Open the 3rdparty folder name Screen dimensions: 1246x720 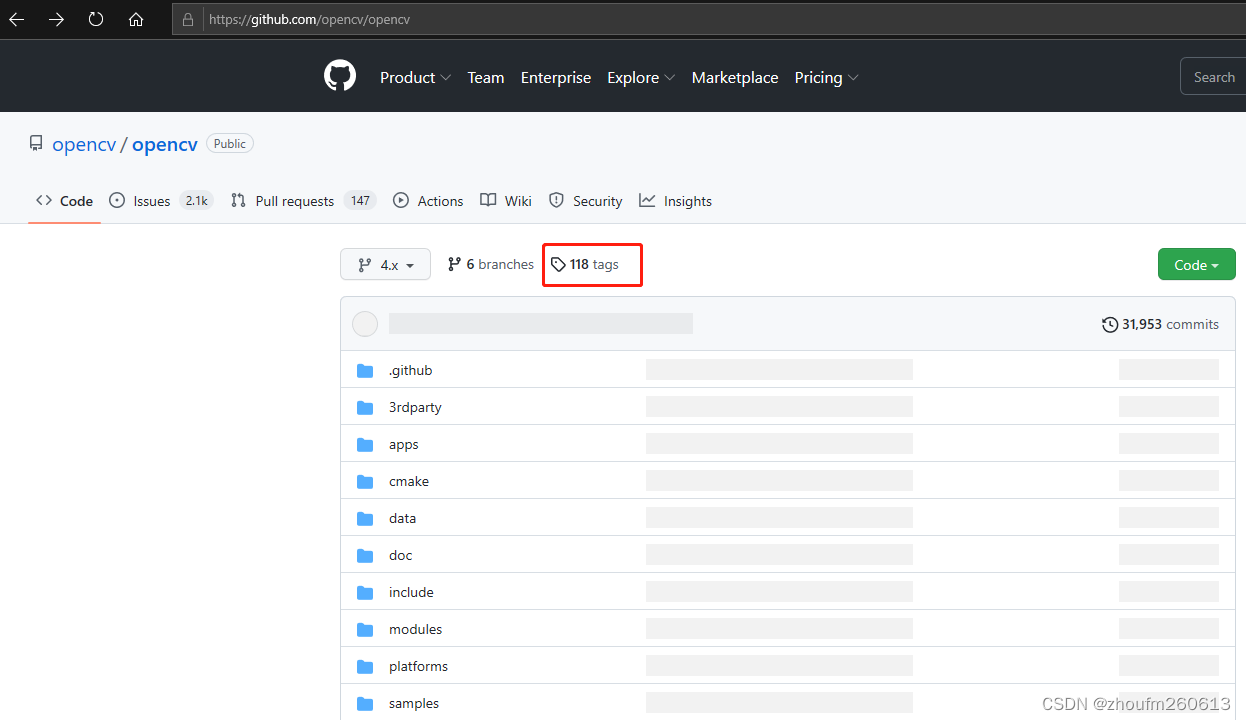click(415, 408)
